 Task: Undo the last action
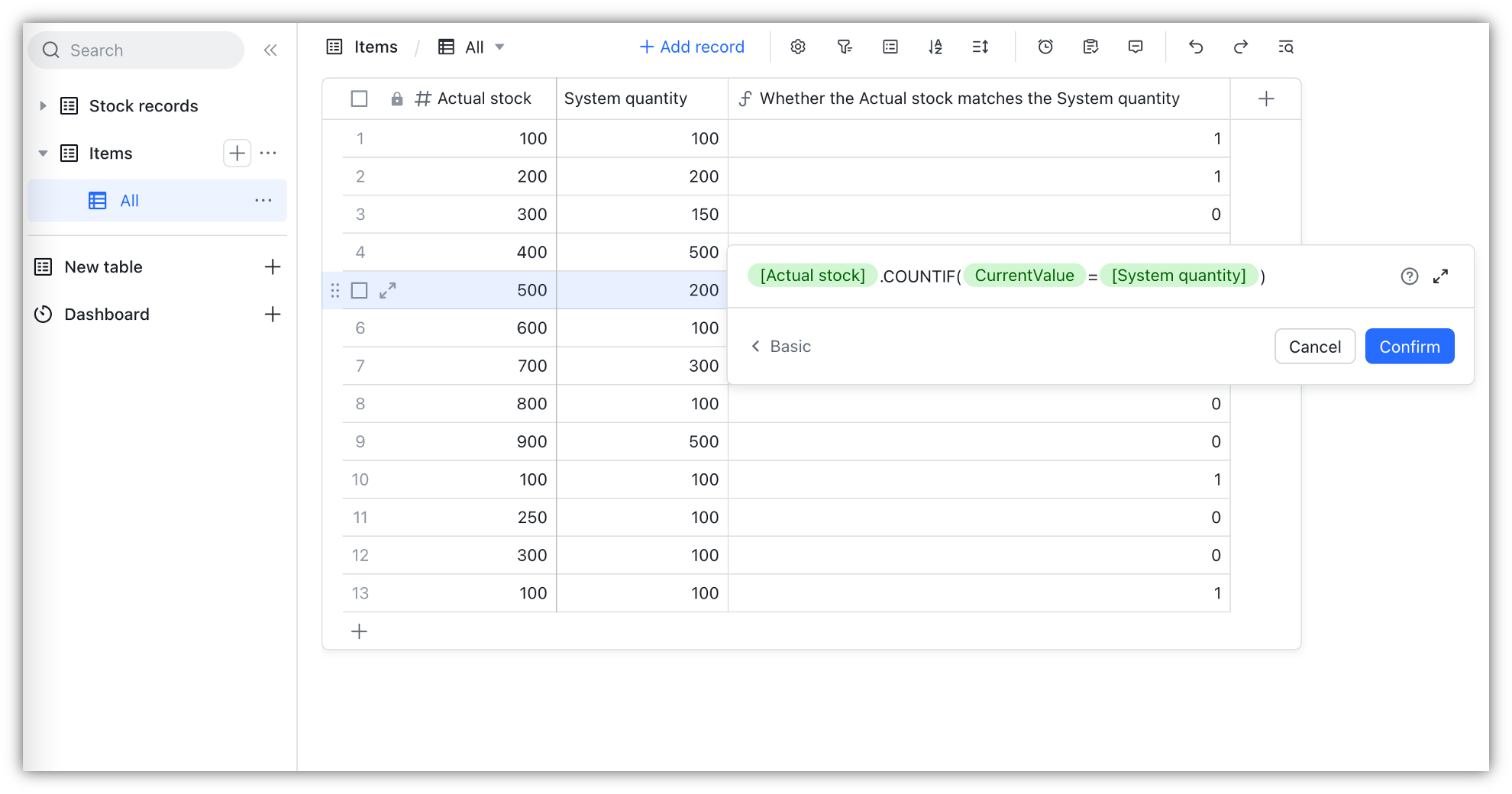point(1196,47)
